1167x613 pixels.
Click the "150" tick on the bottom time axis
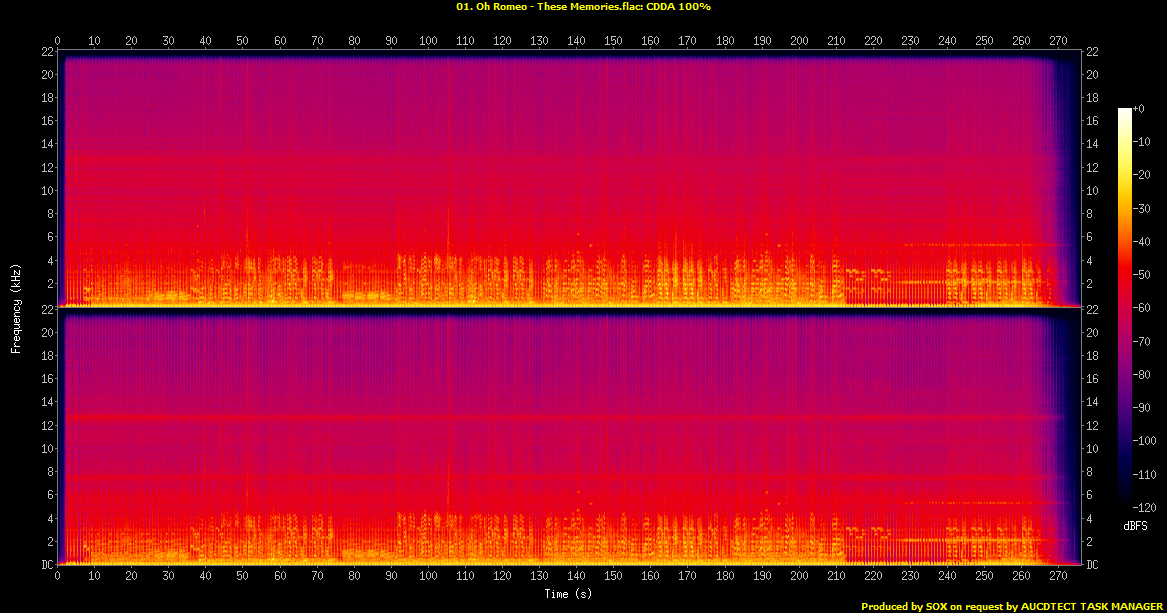point(613,576)
